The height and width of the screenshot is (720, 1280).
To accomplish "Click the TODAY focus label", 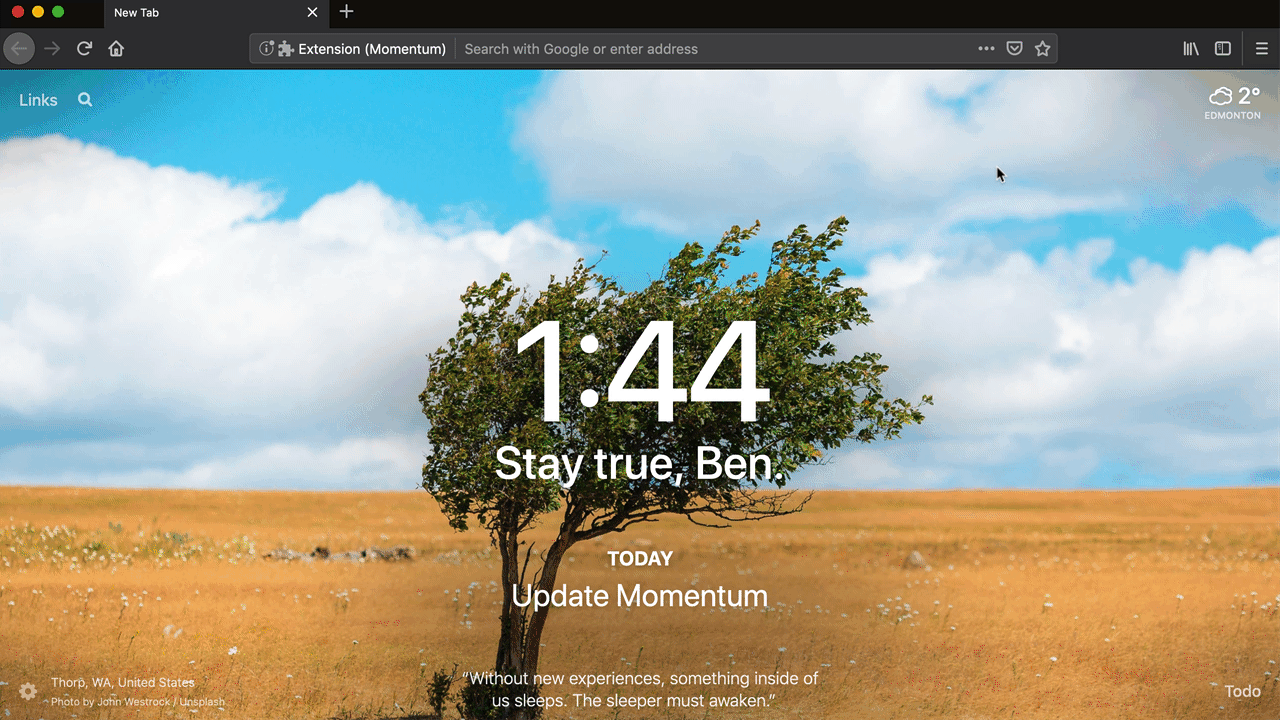I will point(640,559).
